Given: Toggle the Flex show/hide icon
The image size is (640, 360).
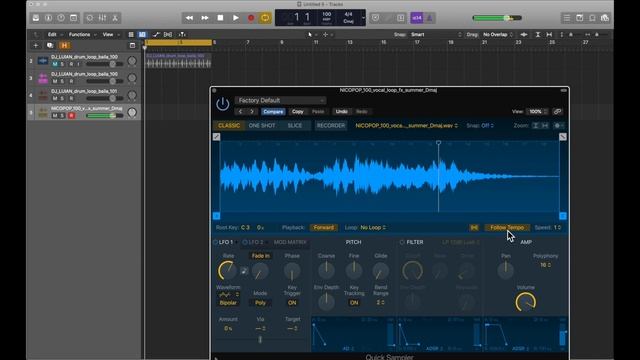Looking at the screenshot, I should pos(168,35).
